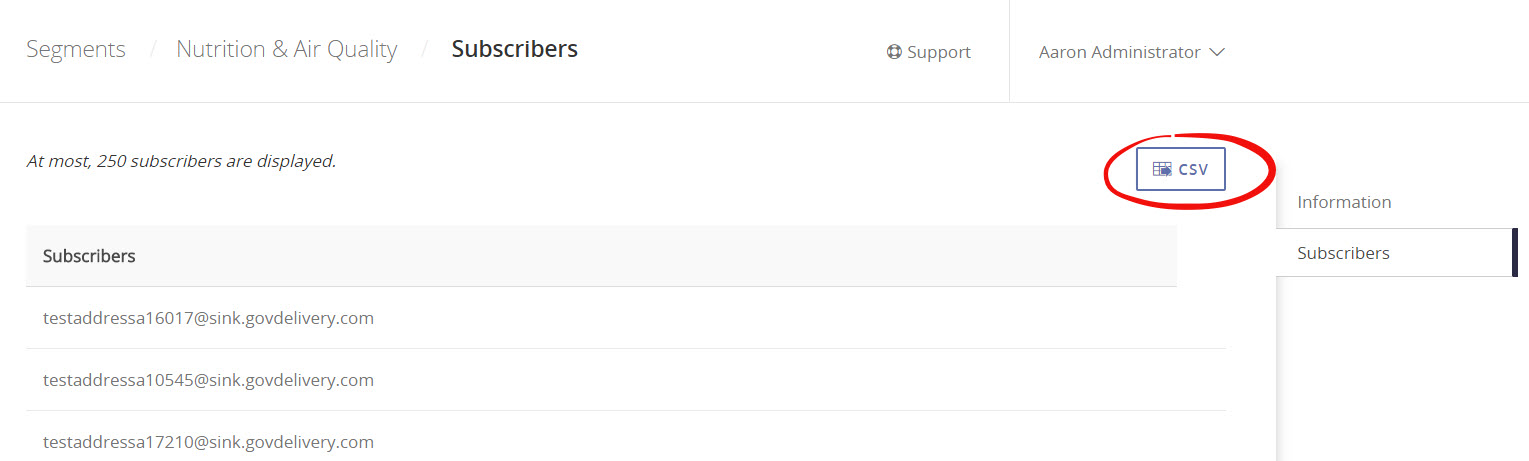Select the Subscribers tab in the sidebar

click(x=1342, y=253)
